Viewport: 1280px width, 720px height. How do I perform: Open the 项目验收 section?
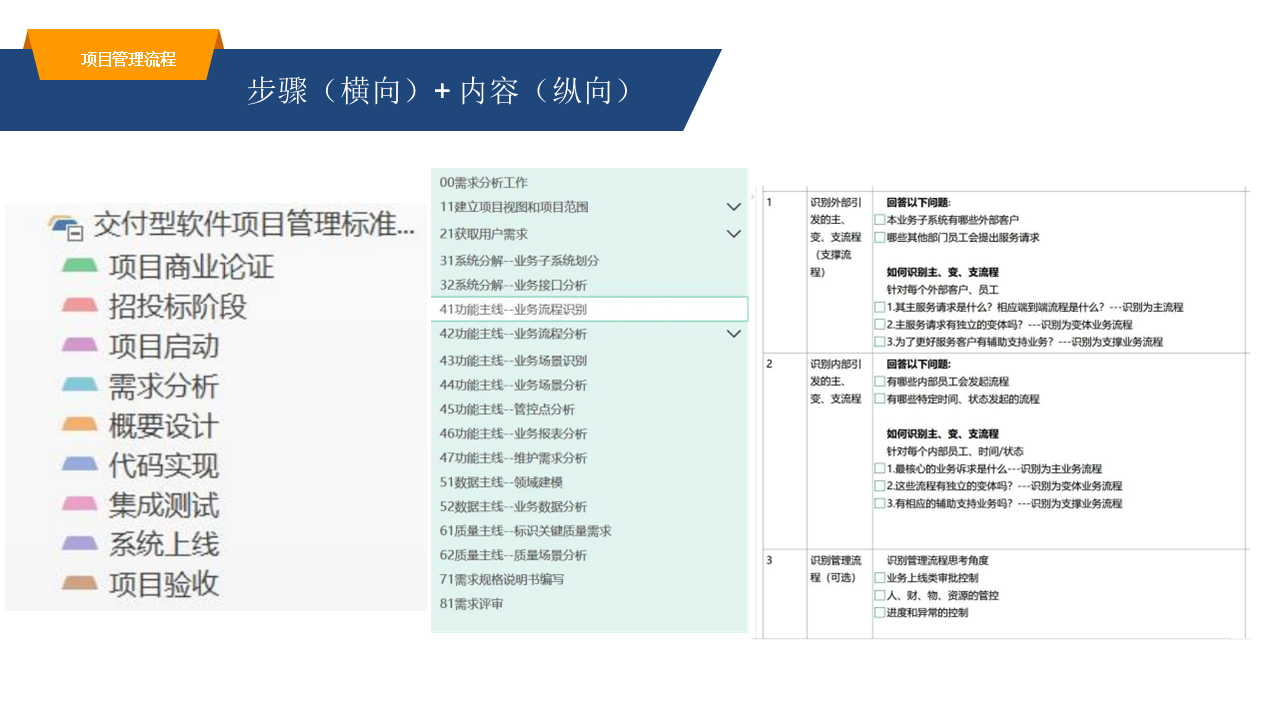coord(164,583)
